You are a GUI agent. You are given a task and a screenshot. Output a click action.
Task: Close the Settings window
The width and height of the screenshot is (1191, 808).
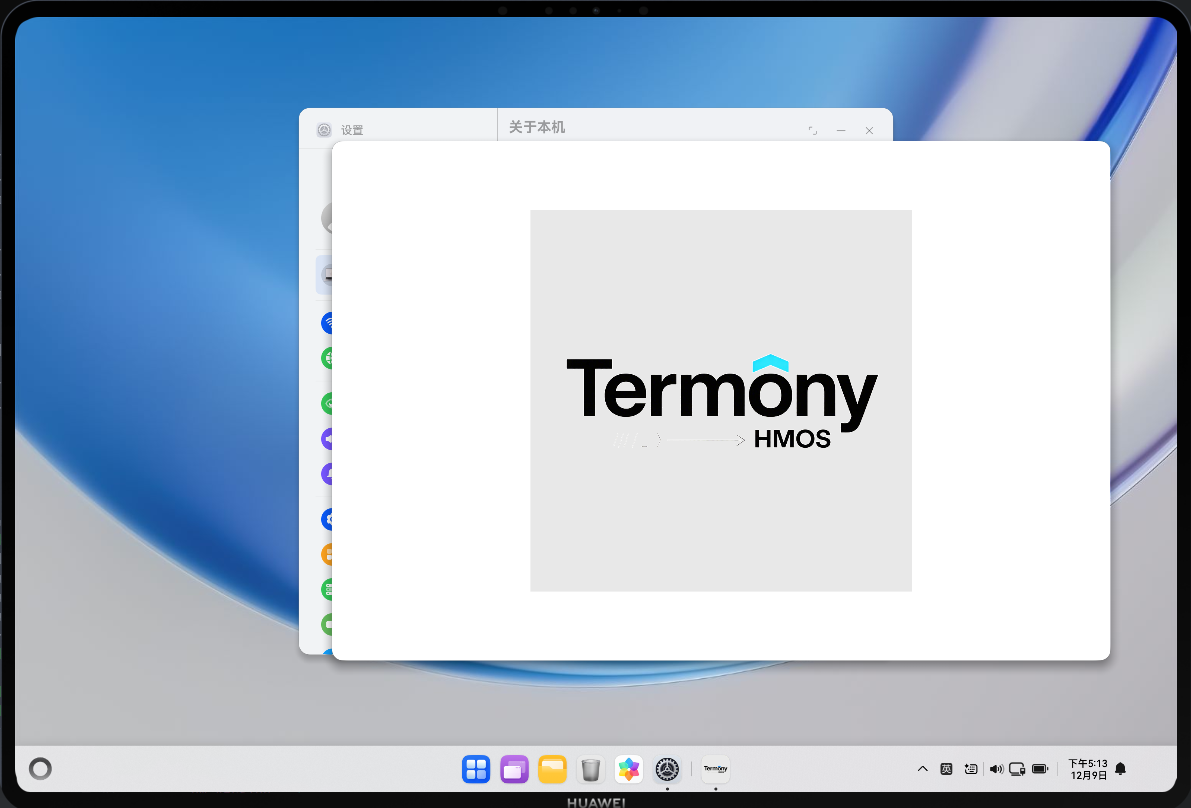(869, 131)
